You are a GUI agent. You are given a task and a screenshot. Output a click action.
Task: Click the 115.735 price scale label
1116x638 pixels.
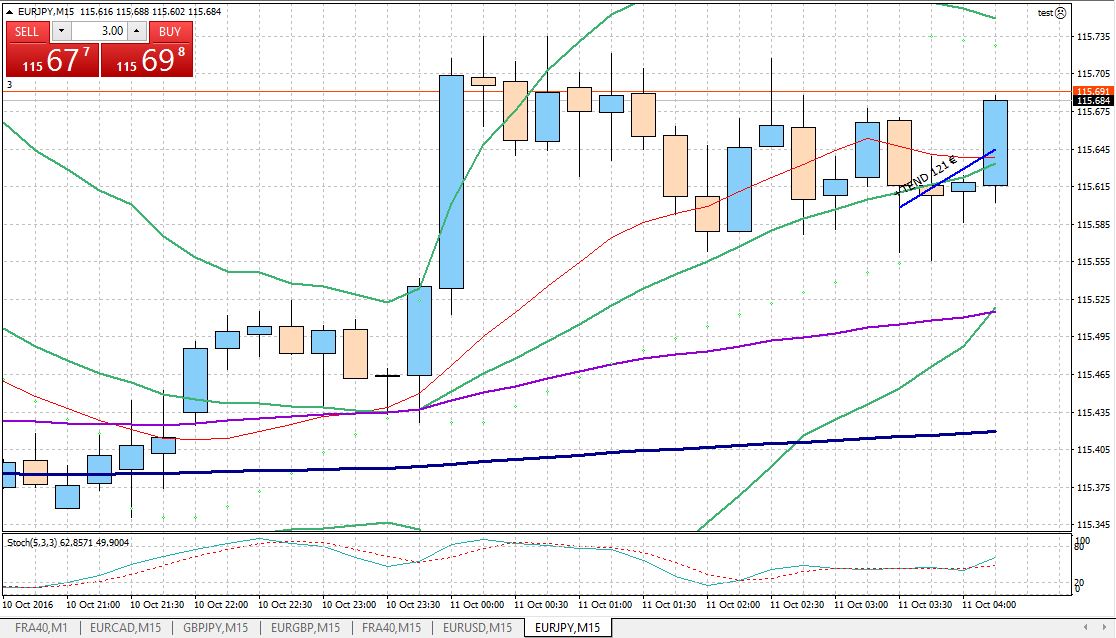pos(1093,36)
